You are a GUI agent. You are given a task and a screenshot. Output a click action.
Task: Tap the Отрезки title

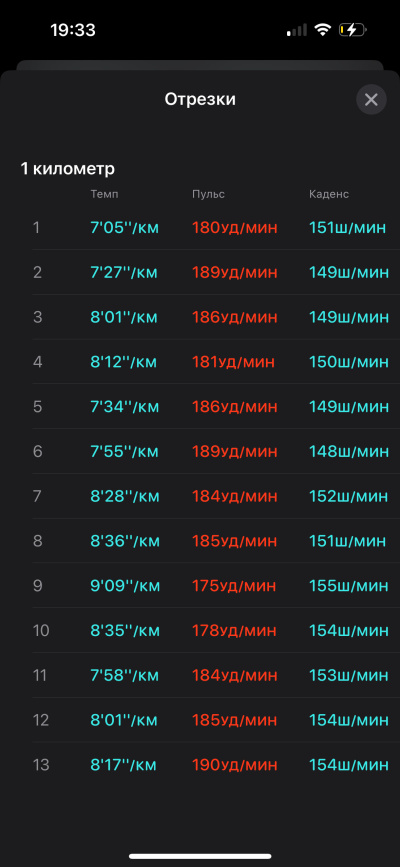click(200, 100)
